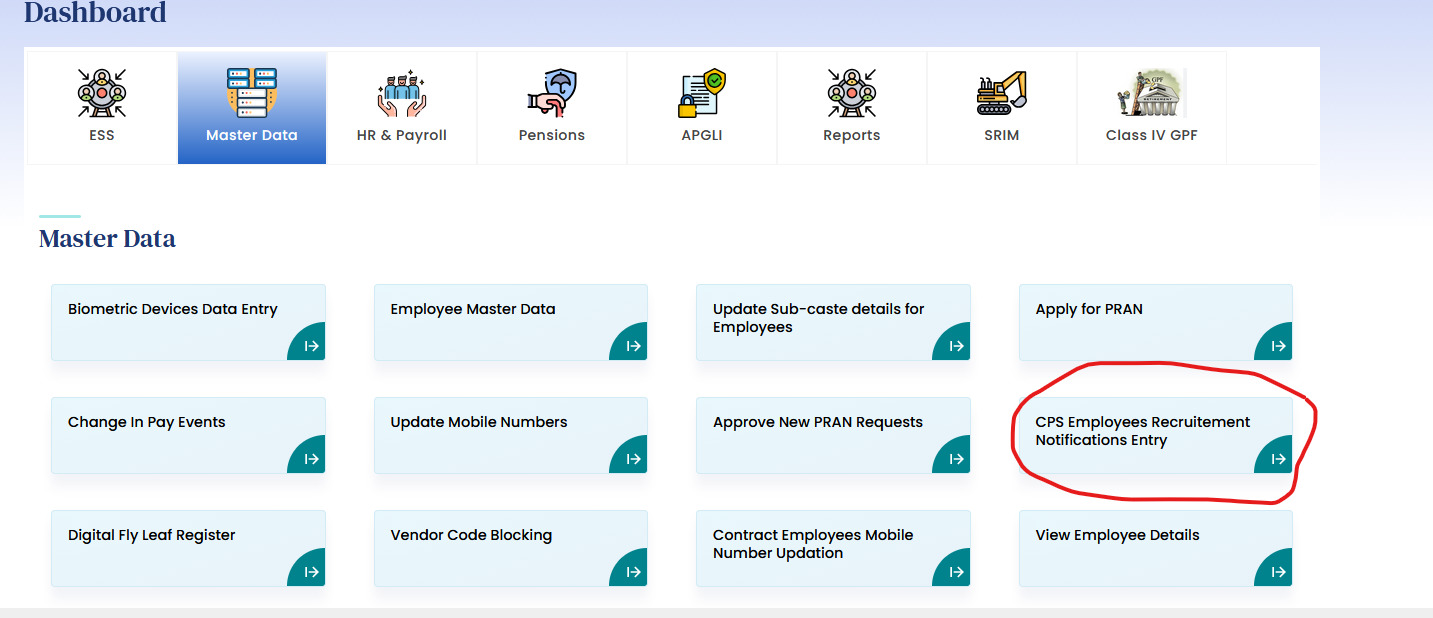Click arrow icon on Apply for PRAN card

coord(1277,346)
